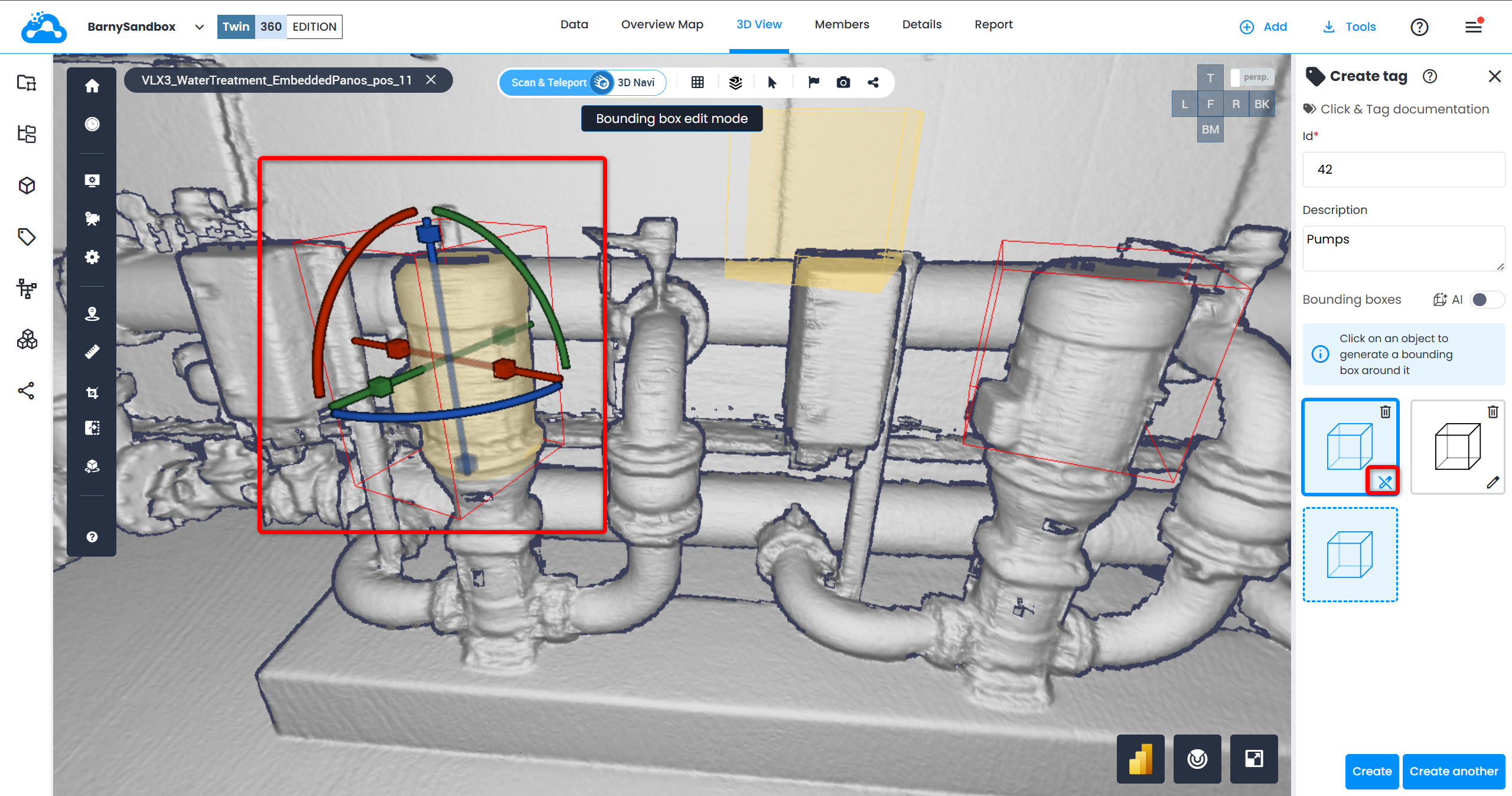Screen dimensions: 1512x796
Task: Click the Description text field
Action: [x=1403, y=248]
